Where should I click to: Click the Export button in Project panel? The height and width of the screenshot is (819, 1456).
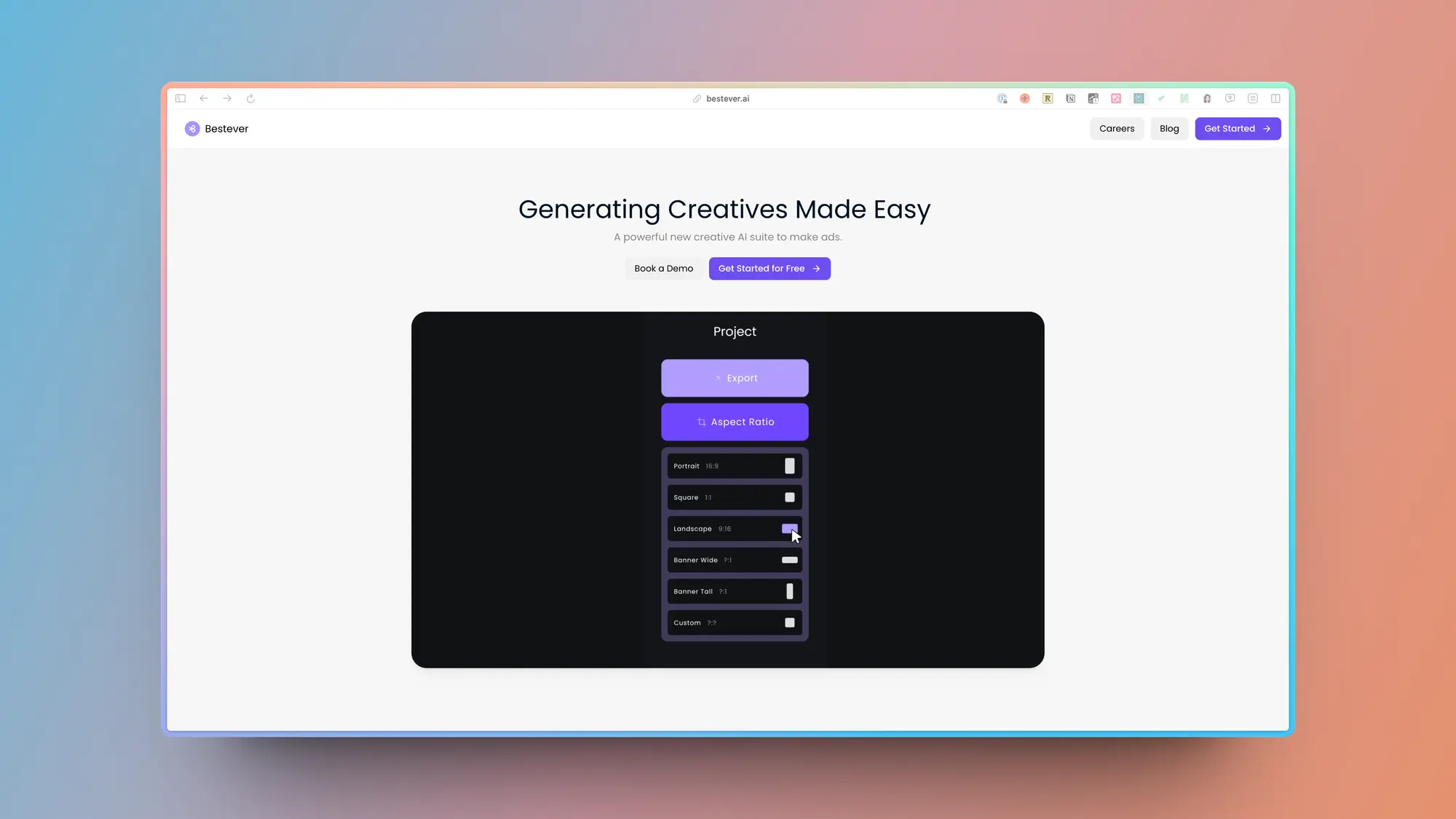point(735,378)
